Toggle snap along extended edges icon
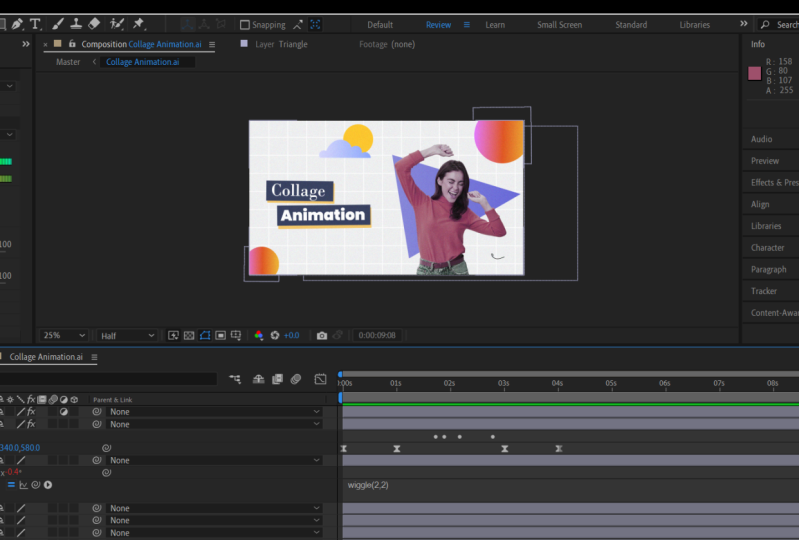 tap(298, 24)
